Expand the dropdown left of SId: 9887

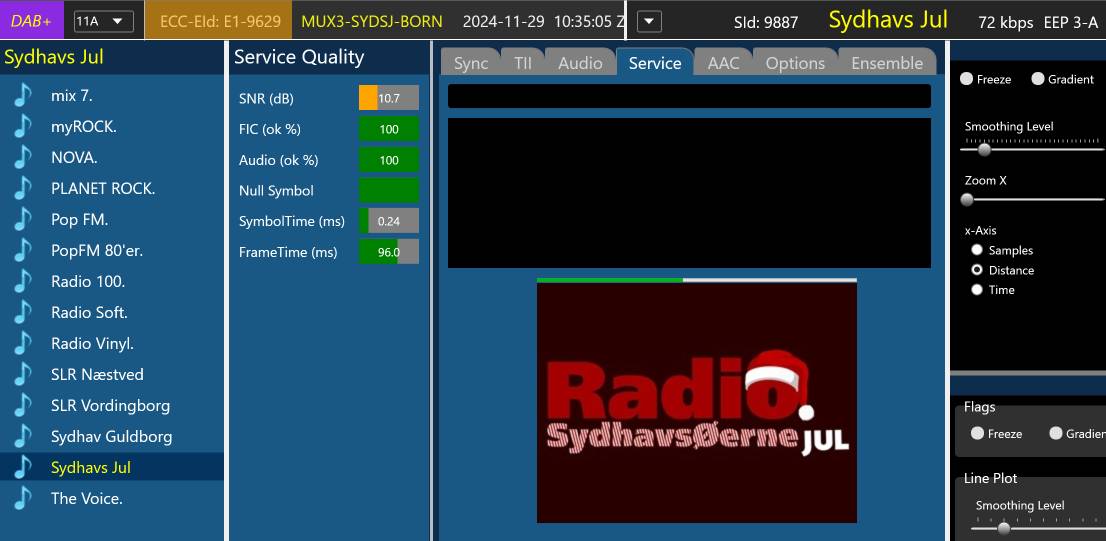[649, 21]
